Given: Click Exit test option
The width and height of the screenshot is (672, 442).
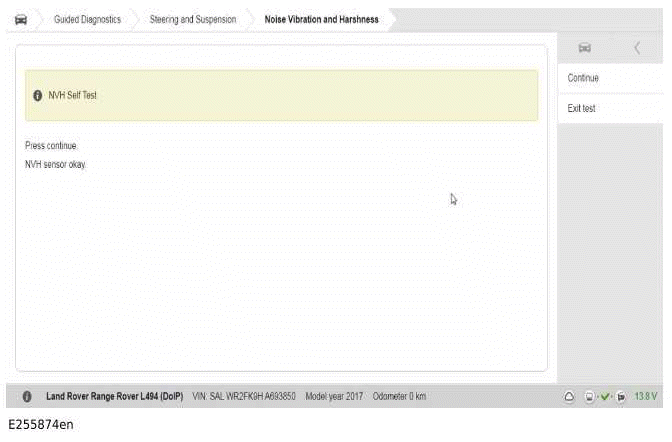Looking at the screenshot, I should point(581,108).
